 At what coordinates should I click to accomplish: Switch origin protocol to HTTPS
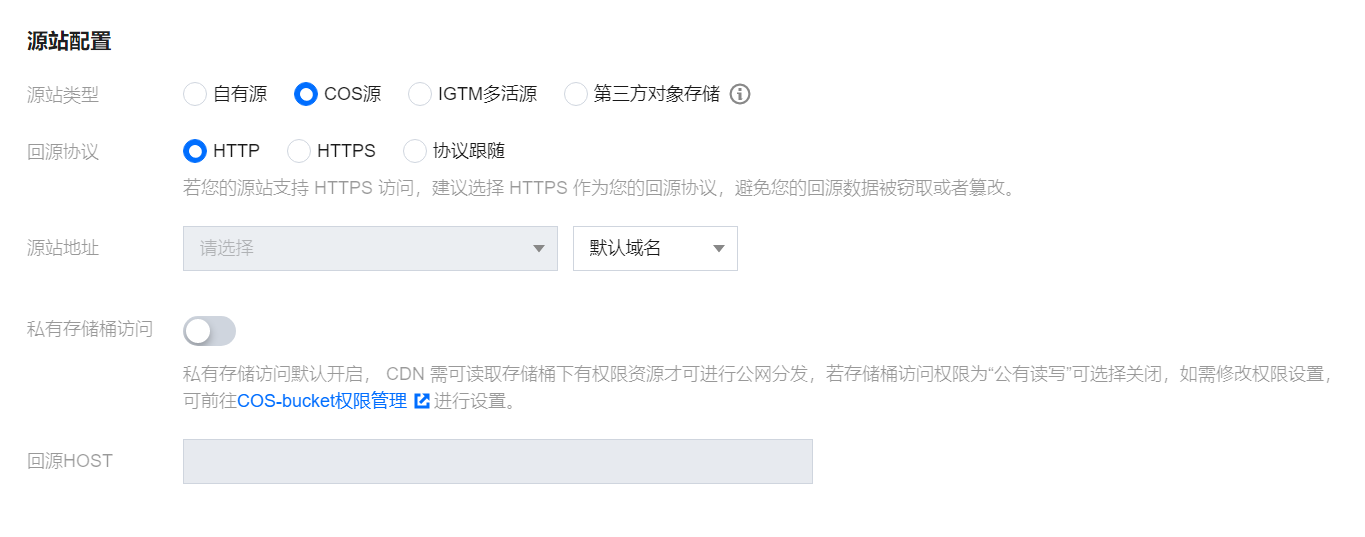299,151
